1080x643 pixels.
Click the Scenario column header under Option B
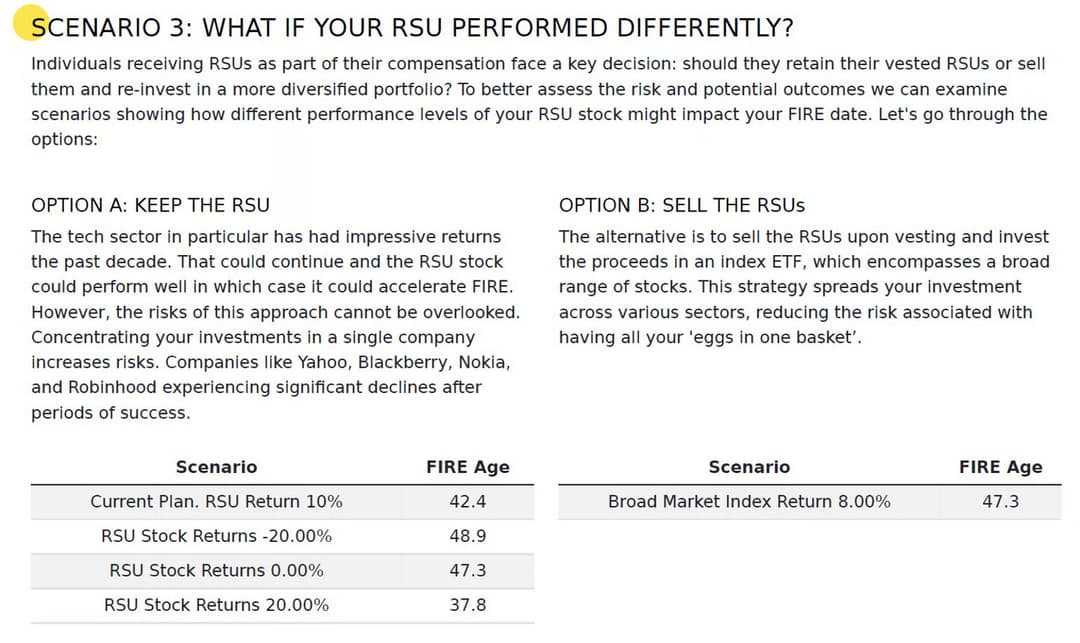tap(749, 467)
